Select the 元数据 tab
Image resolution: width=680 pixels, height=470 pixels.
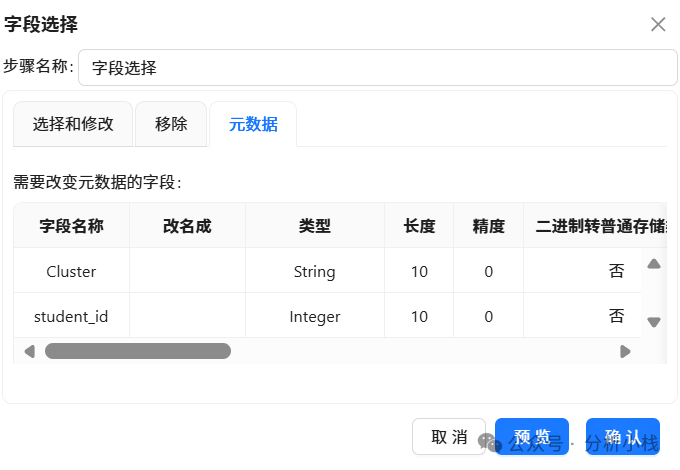click(253, 124)
